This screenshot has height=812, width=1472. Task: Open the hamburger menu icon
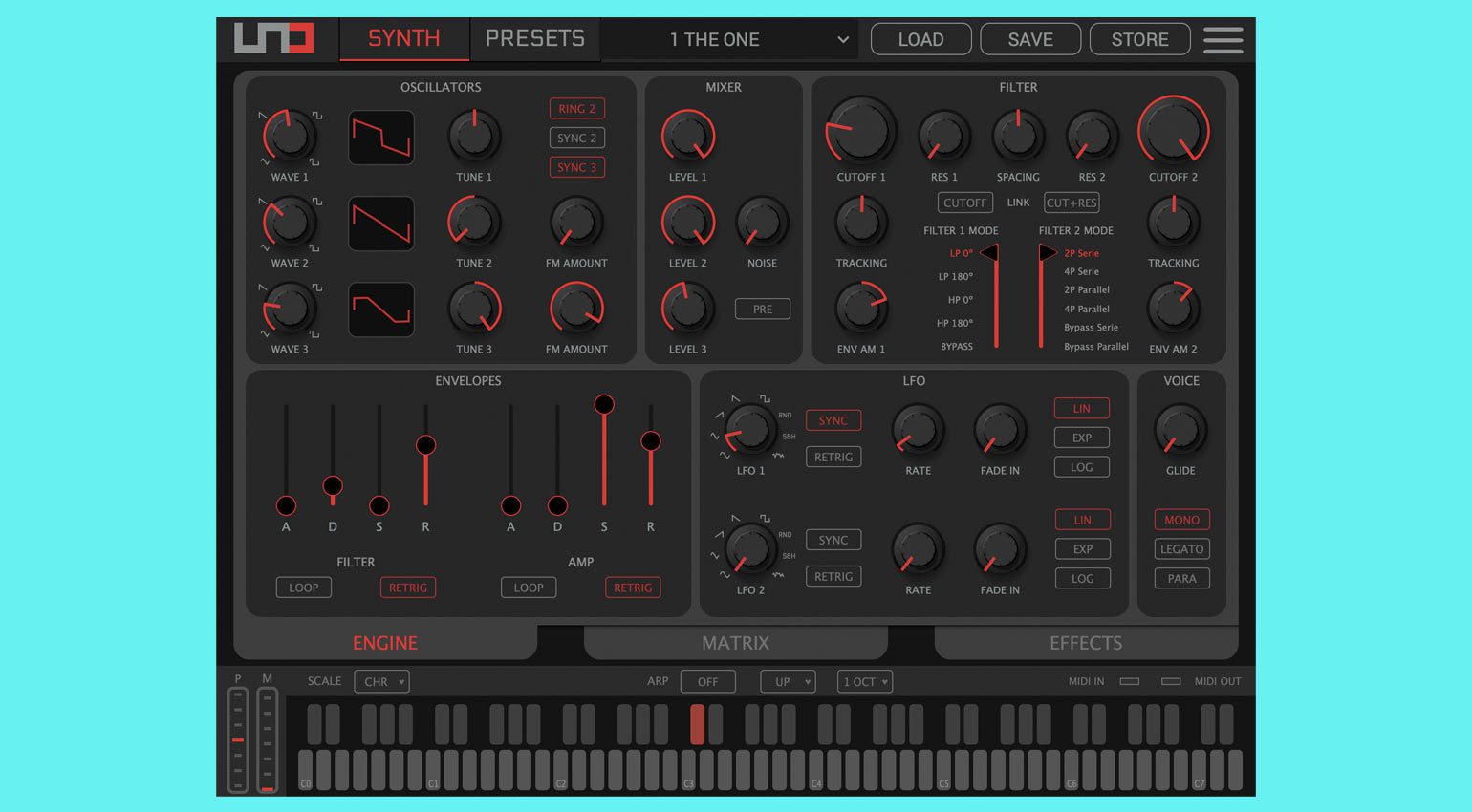[1223, 39]
